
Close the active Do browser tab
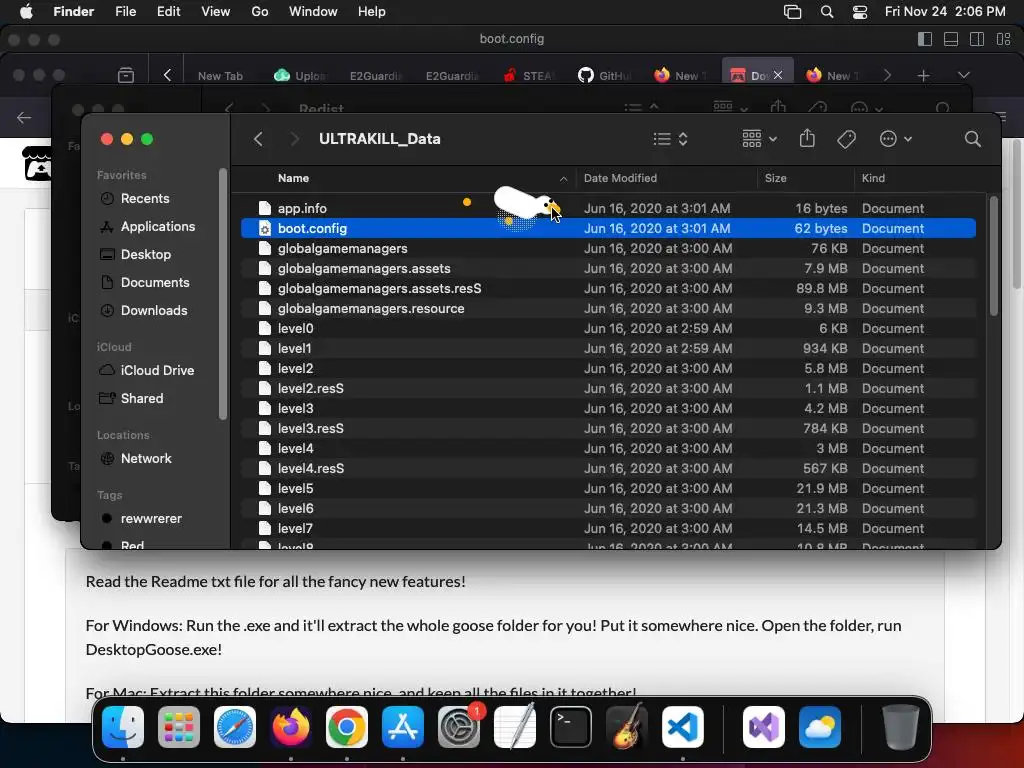[778, 76]
